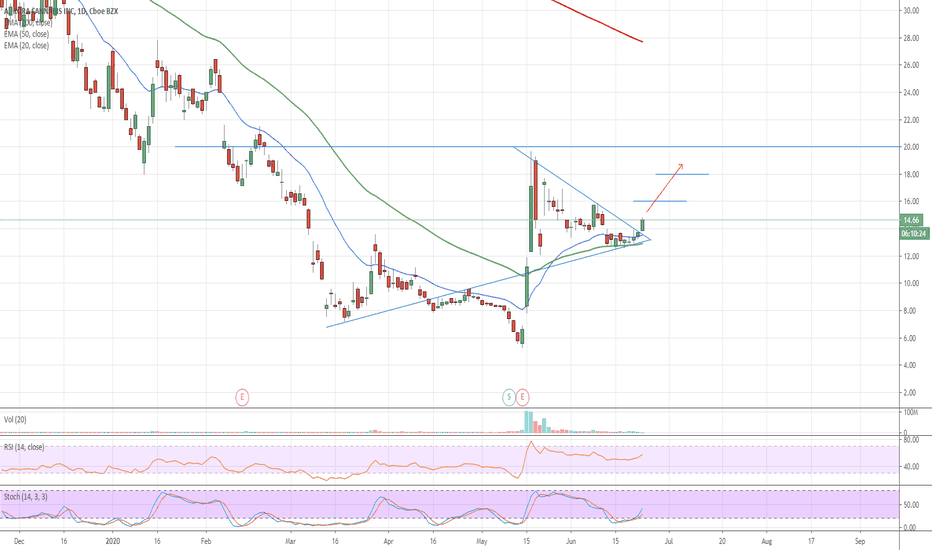Select the EMA (20, close) legend
932x550 pixels.
pyautogui.click(x=26, y=45)
